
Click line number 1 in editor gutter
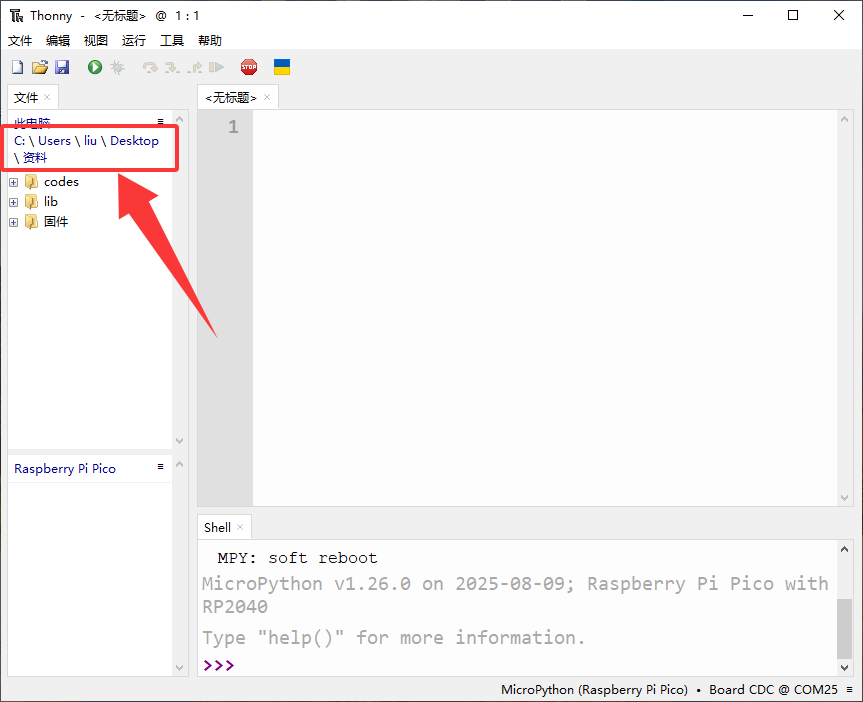coord(233,127)
